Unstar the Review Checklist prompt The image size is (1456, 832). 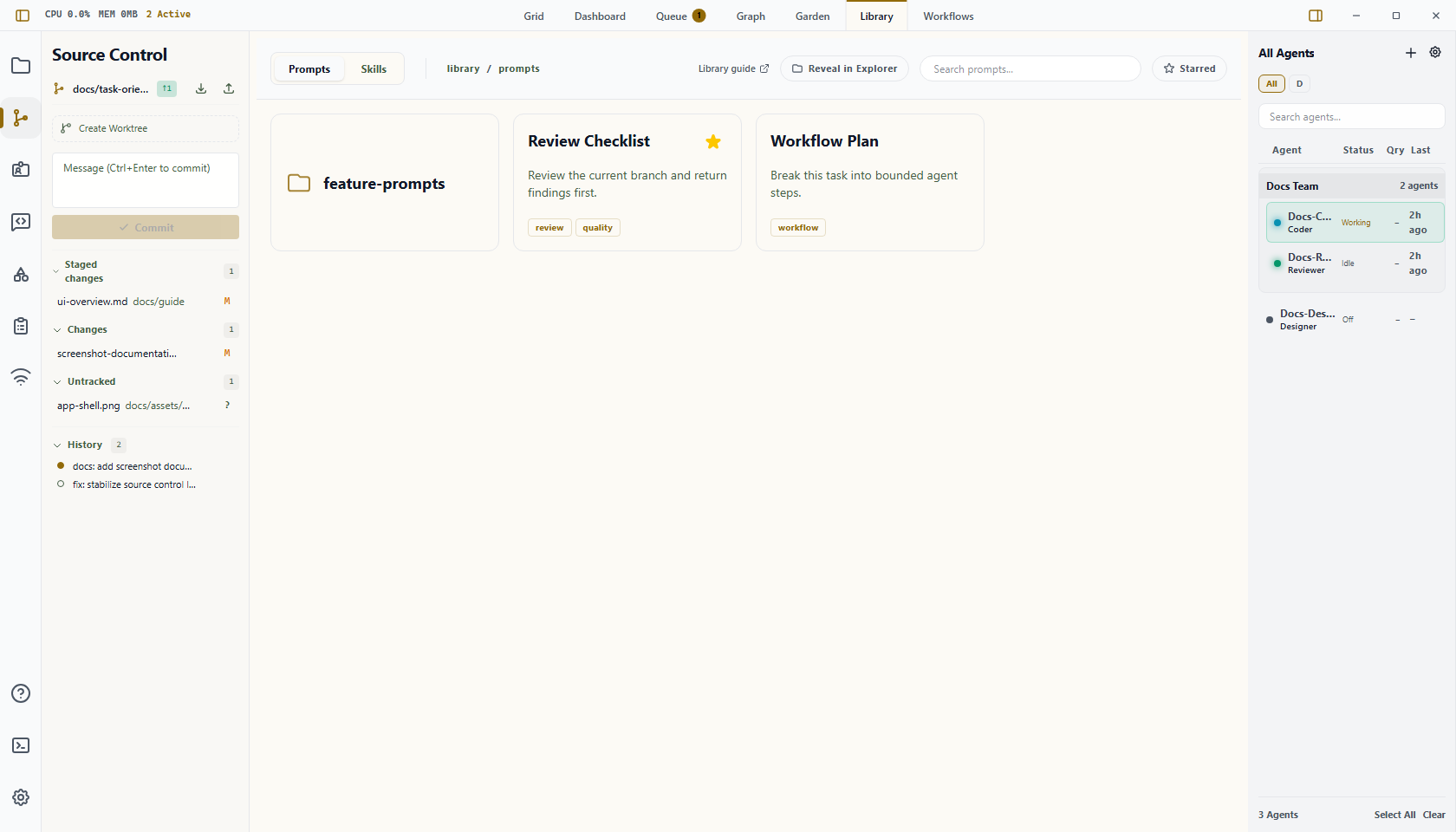(713, 141)
